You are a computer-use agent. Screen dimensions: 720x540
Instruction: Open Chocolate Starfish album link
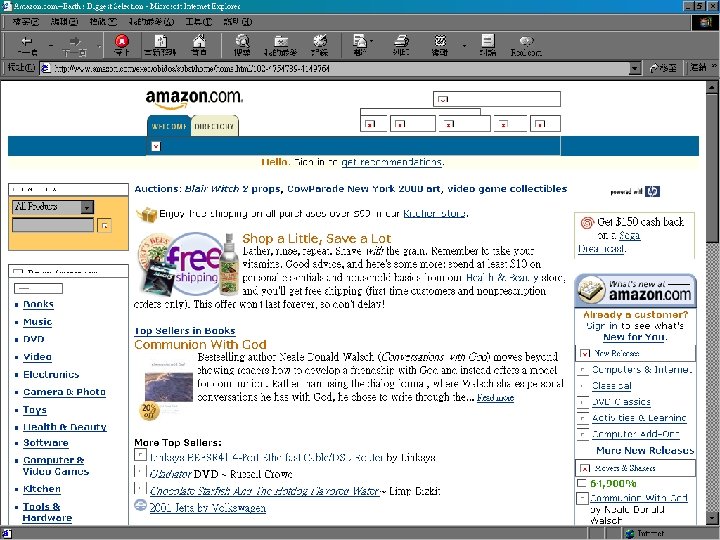coord(264,491)
